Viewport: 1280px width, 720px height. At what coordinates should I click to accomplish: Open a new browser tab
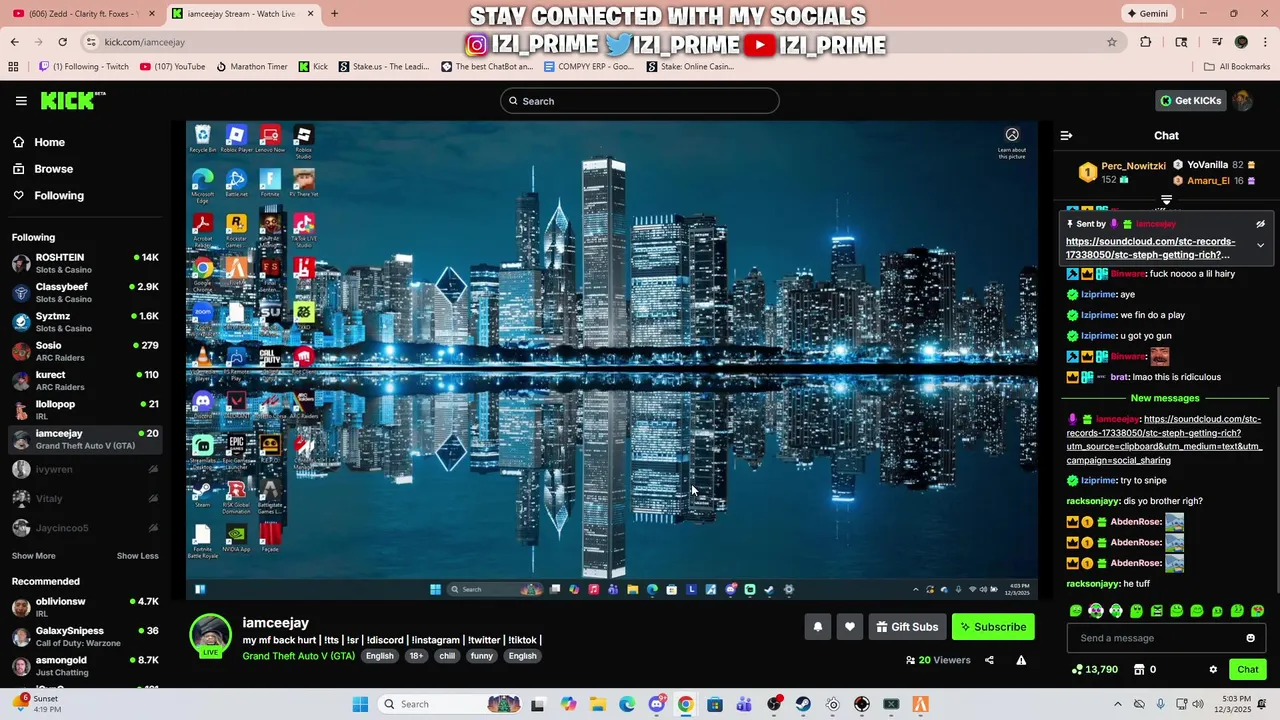click(x=334, y=14)
